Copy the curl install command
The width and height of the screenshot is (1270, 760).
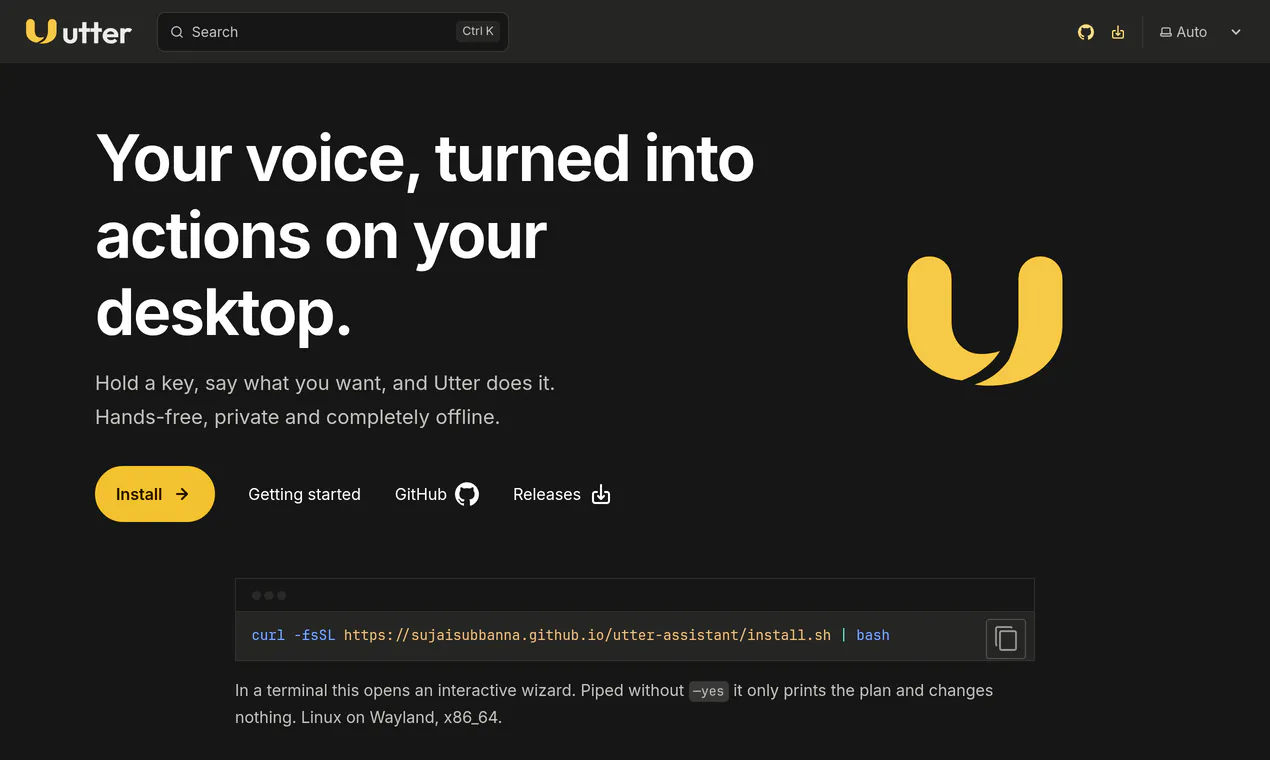[x=1006, y=639]
